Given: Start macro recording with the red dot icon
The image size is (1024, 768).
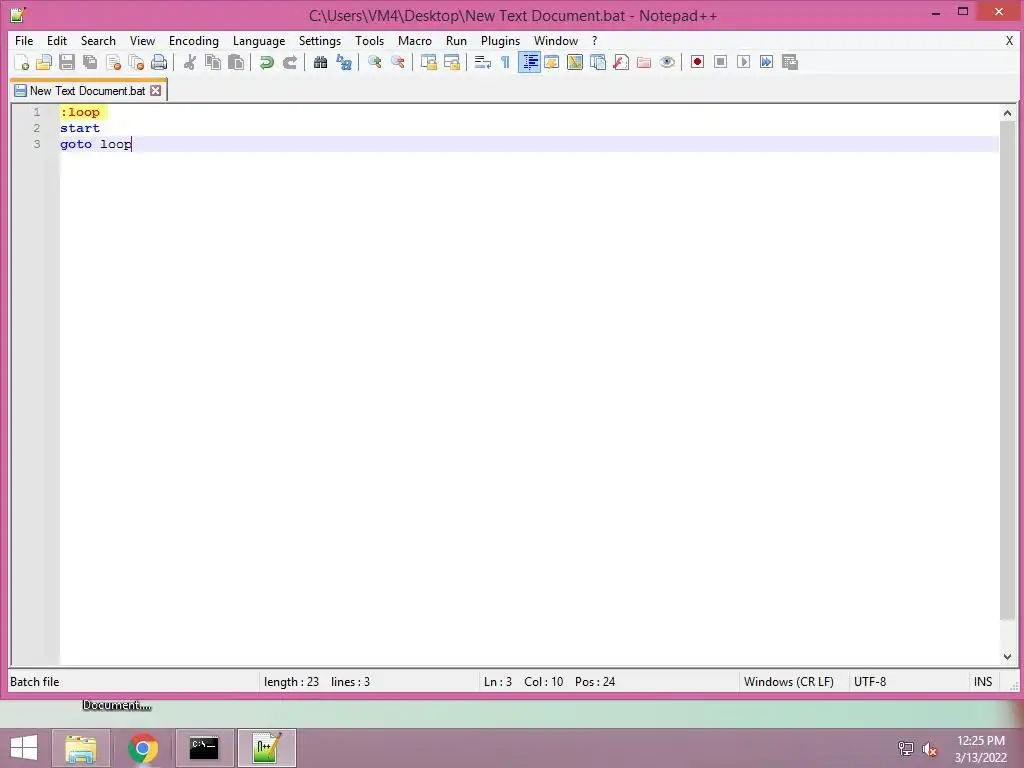Looking at the screenshot, I should coord(697,62).
